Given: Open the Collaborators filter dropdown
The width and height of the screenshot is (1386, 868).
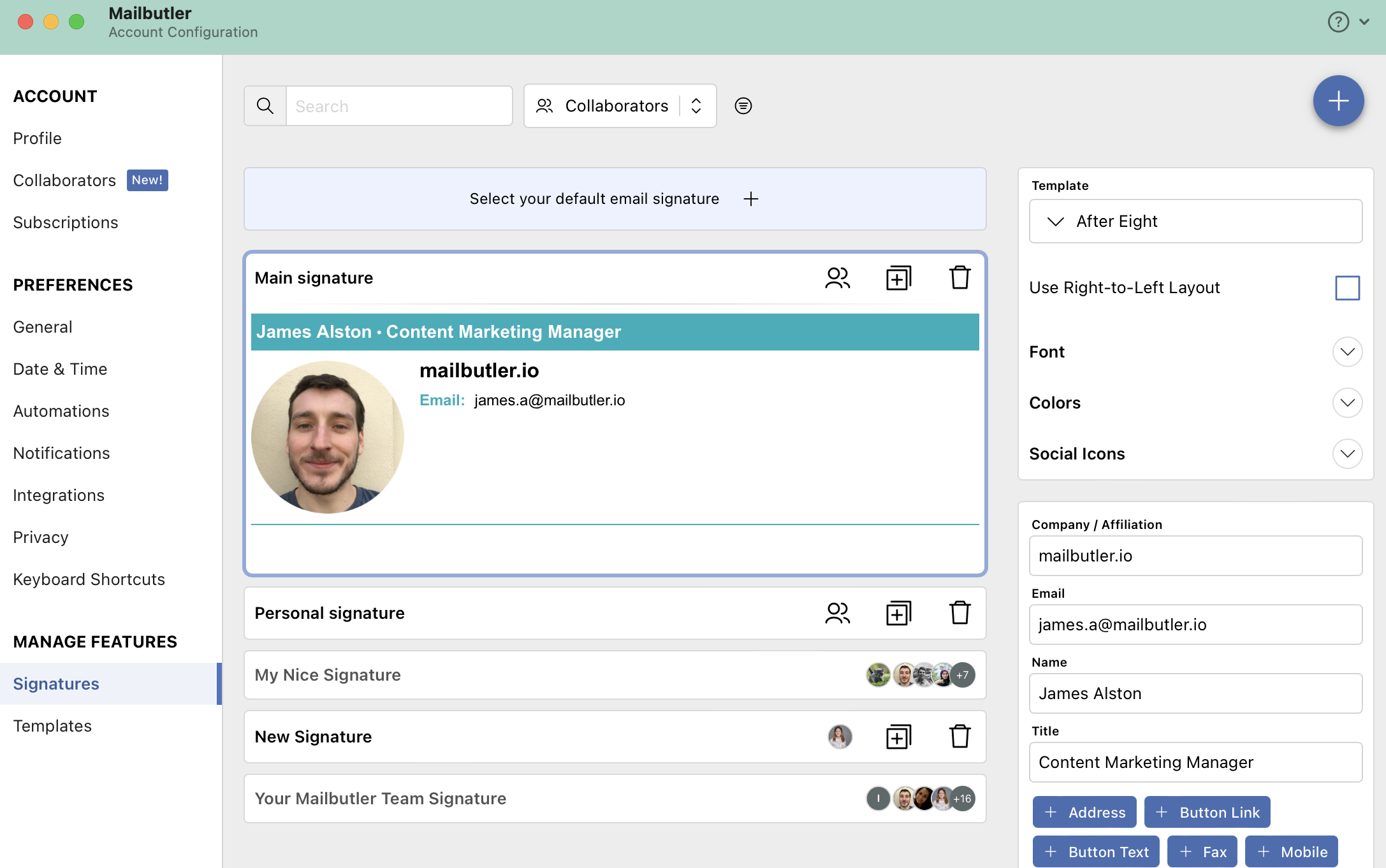Looking at the screenshot, I should click(620, 106).
